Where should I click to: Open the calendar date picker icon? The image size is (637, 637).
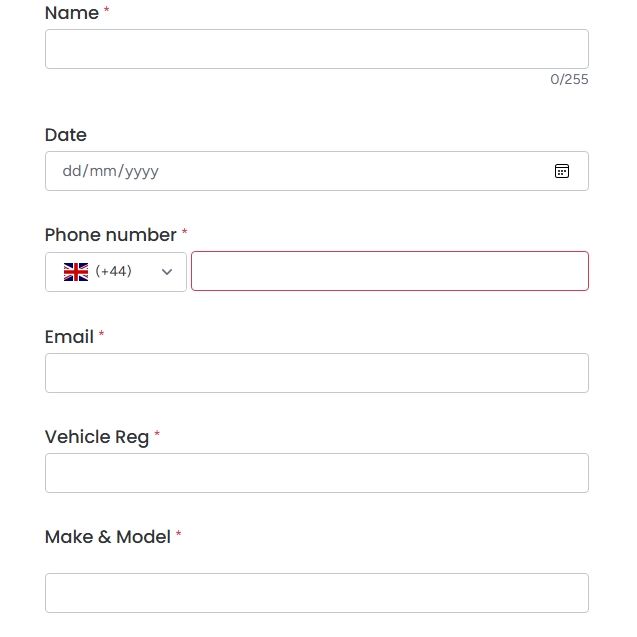click(561, 171)
